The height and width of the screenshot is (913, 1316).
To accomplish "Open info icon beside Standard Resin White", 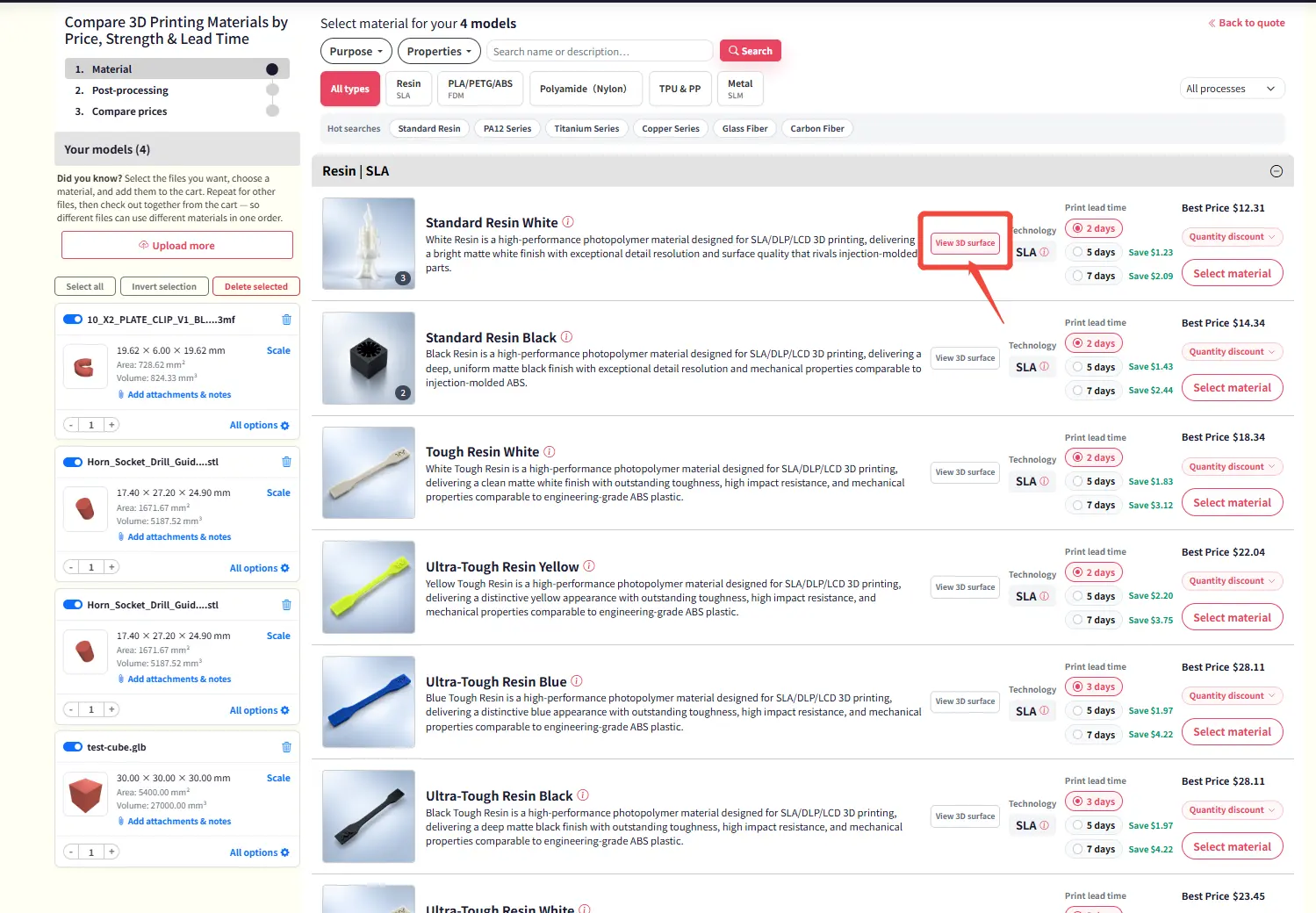I will [568, 222].
